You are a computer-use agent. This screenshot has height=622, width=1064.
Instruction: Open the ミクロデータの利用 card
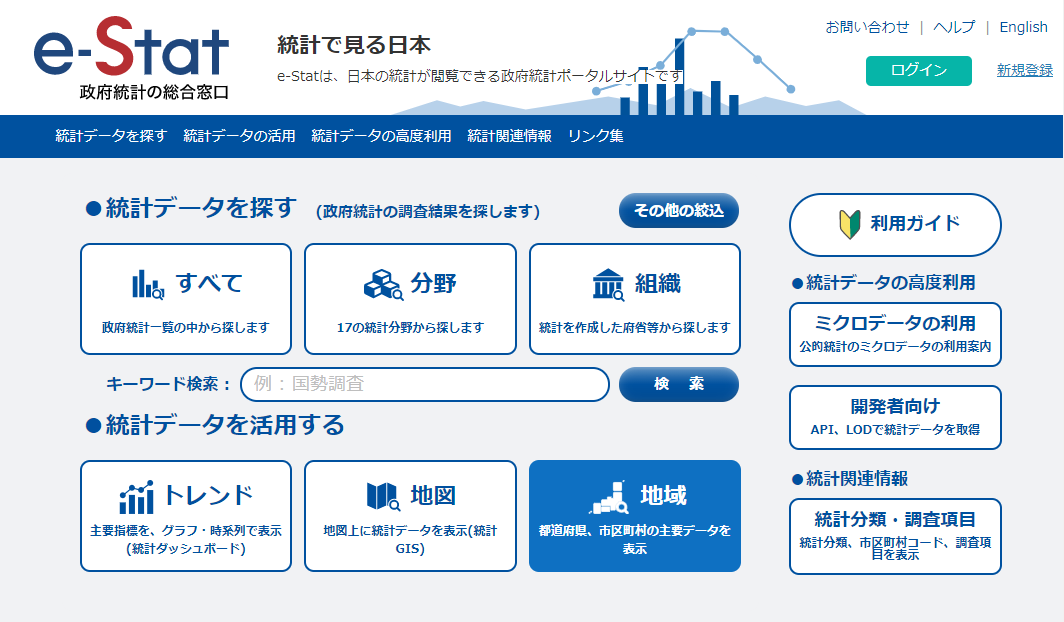(x=895, y=334)
